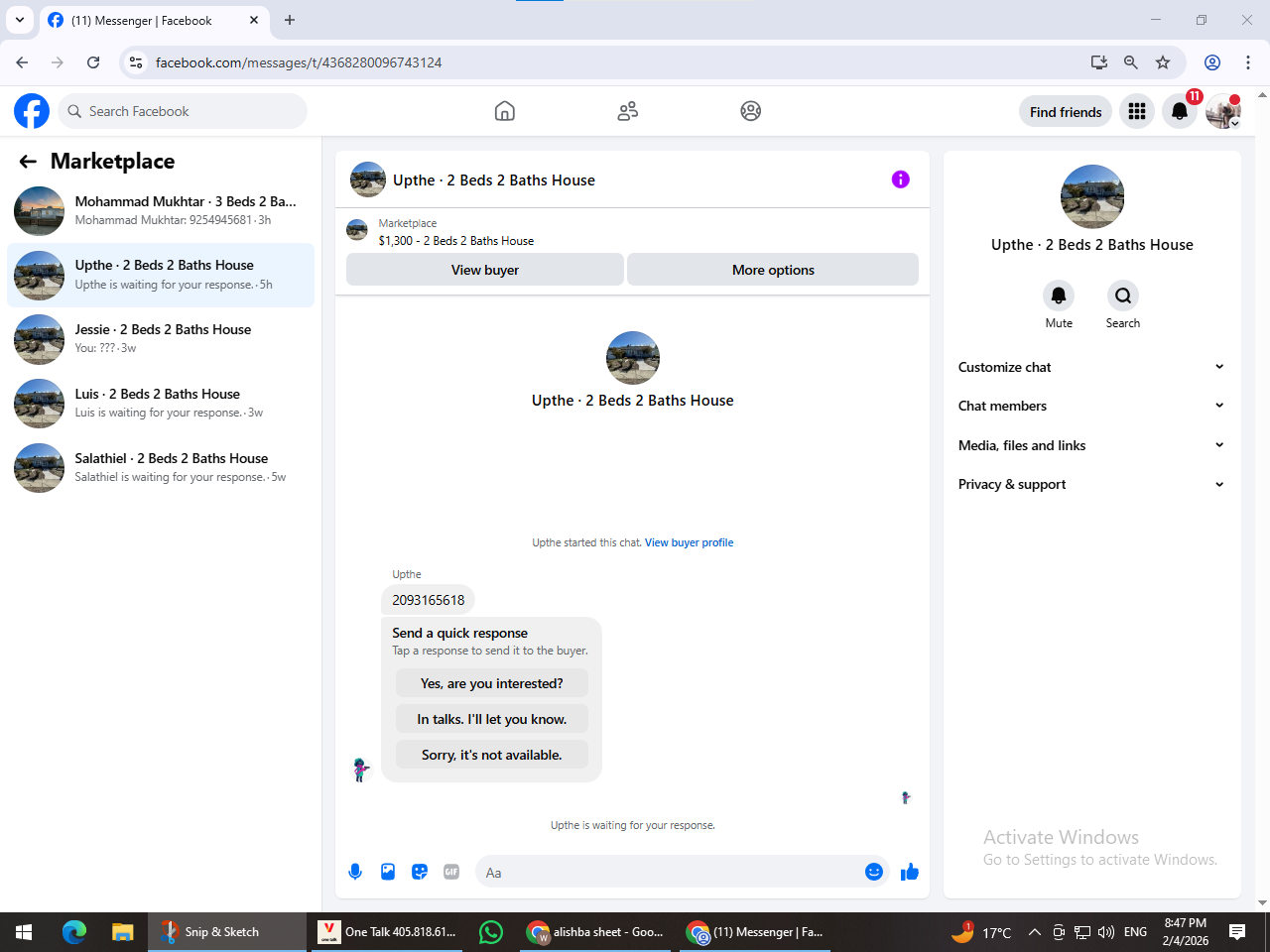This screenshot has height=952, width=1270.
Task: Open Chrome's three-dot menu
Action: coord(1248,62)
